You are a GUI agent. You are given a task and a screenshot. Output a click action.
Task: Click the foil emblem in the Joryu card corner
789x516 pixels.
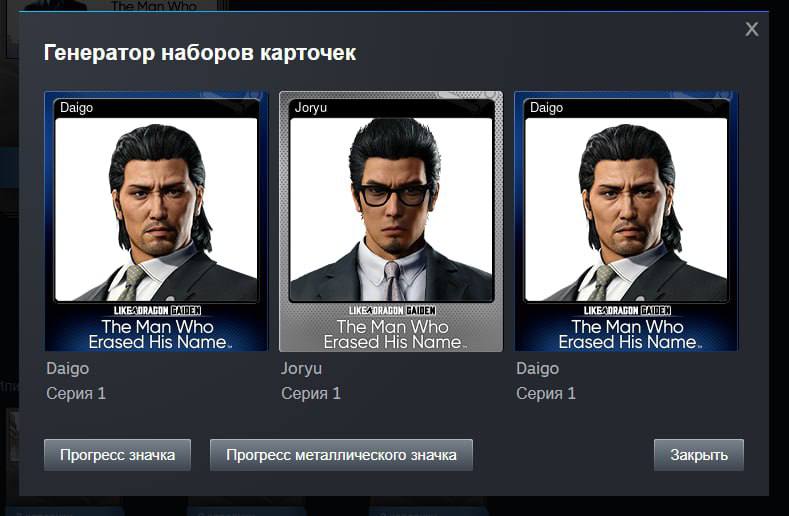point(468,95)
